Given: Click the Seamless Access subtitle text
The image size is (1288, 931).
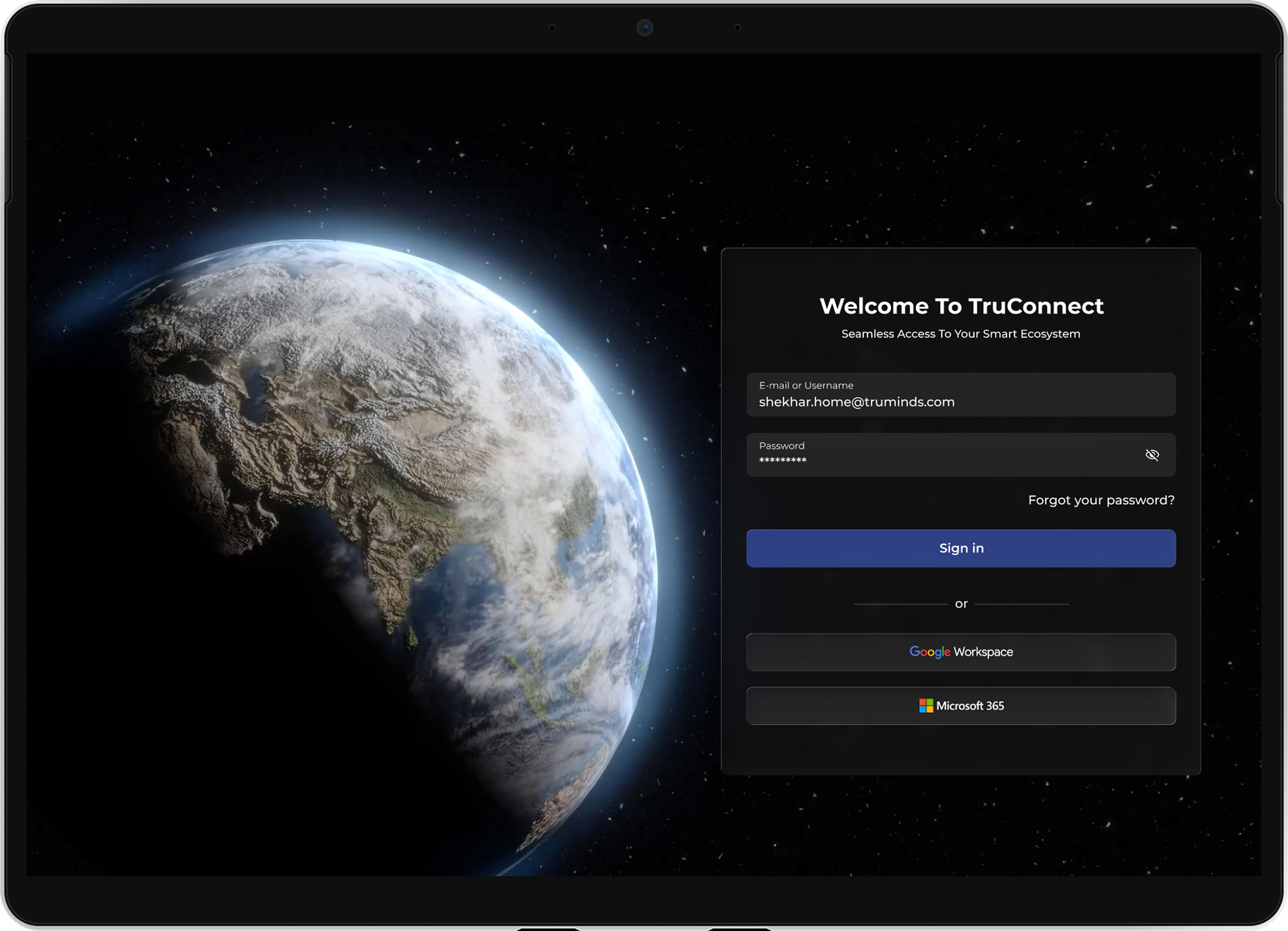Looking at the screenshot, I should [x=960, y=334].
